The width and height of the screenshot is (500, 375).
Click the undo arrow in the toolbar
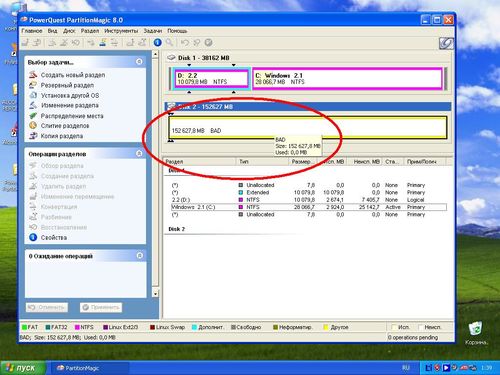(x=185, y=43)
